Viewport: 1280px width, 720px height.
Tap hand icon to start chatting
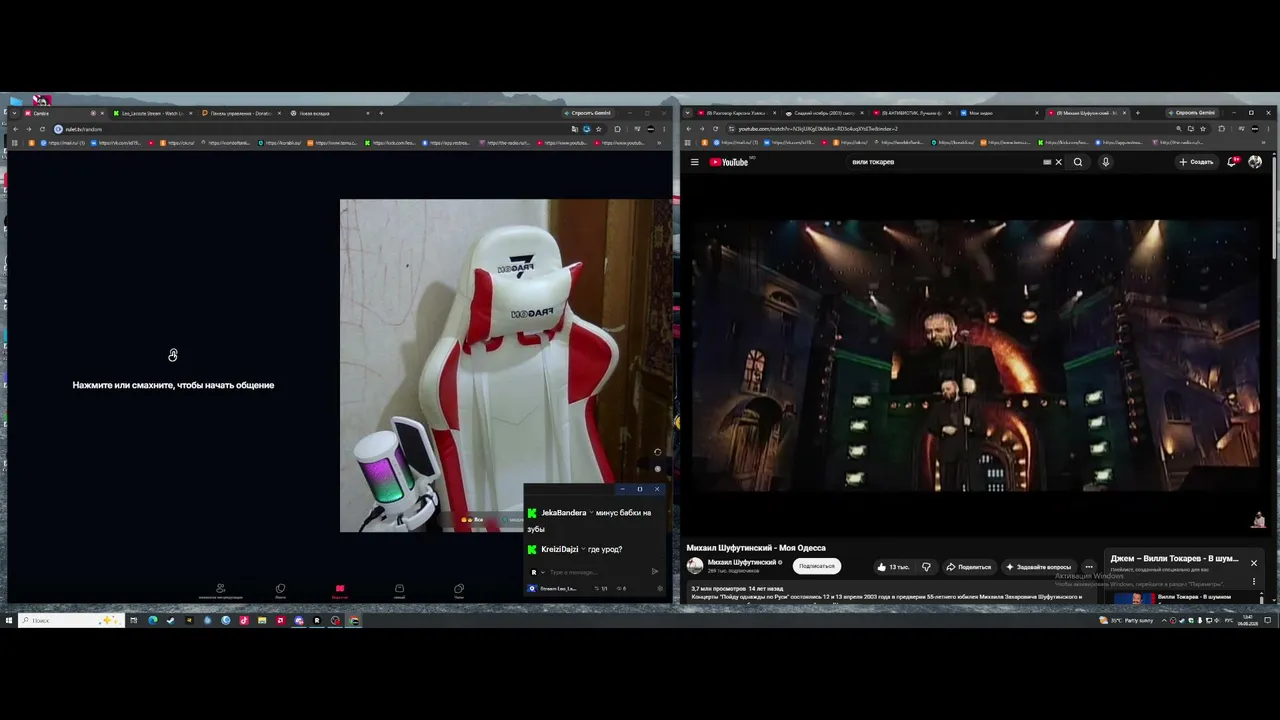(x=173, y=356)
